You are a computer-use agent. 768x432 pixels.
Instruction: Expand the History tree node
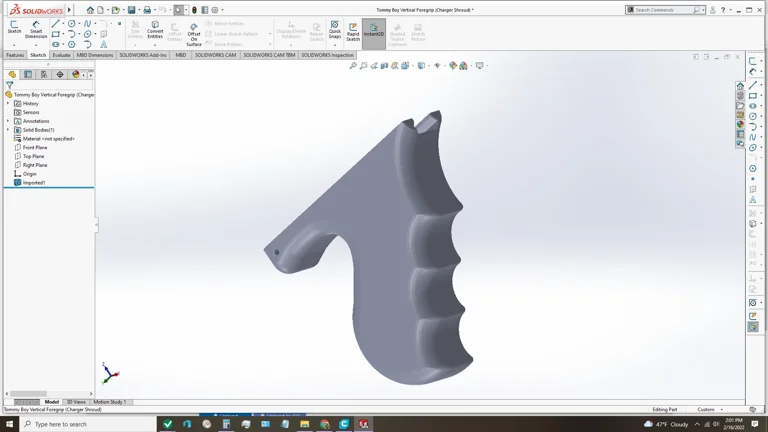[8, 103]
